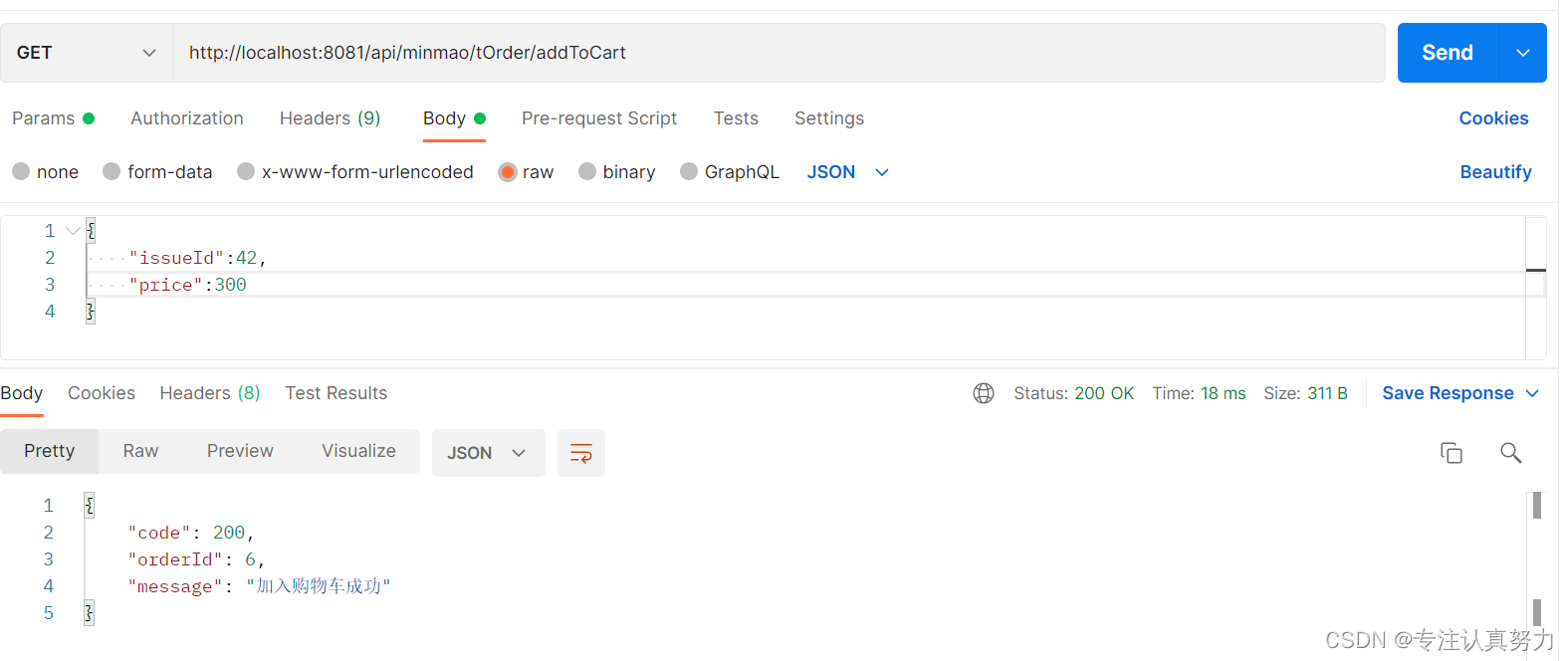This screenshot has height=661, width=1568.
Task: Open request Headers (9) tab
Action: pos(330,118)
